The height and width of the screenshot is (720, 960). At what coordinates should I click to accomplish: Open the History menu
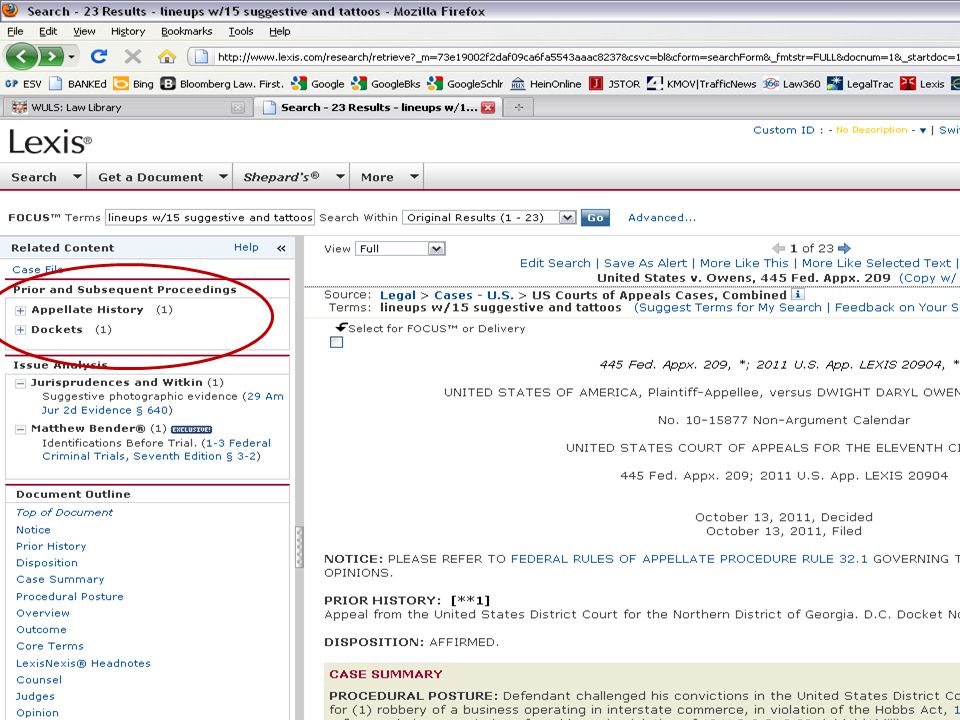128,31
